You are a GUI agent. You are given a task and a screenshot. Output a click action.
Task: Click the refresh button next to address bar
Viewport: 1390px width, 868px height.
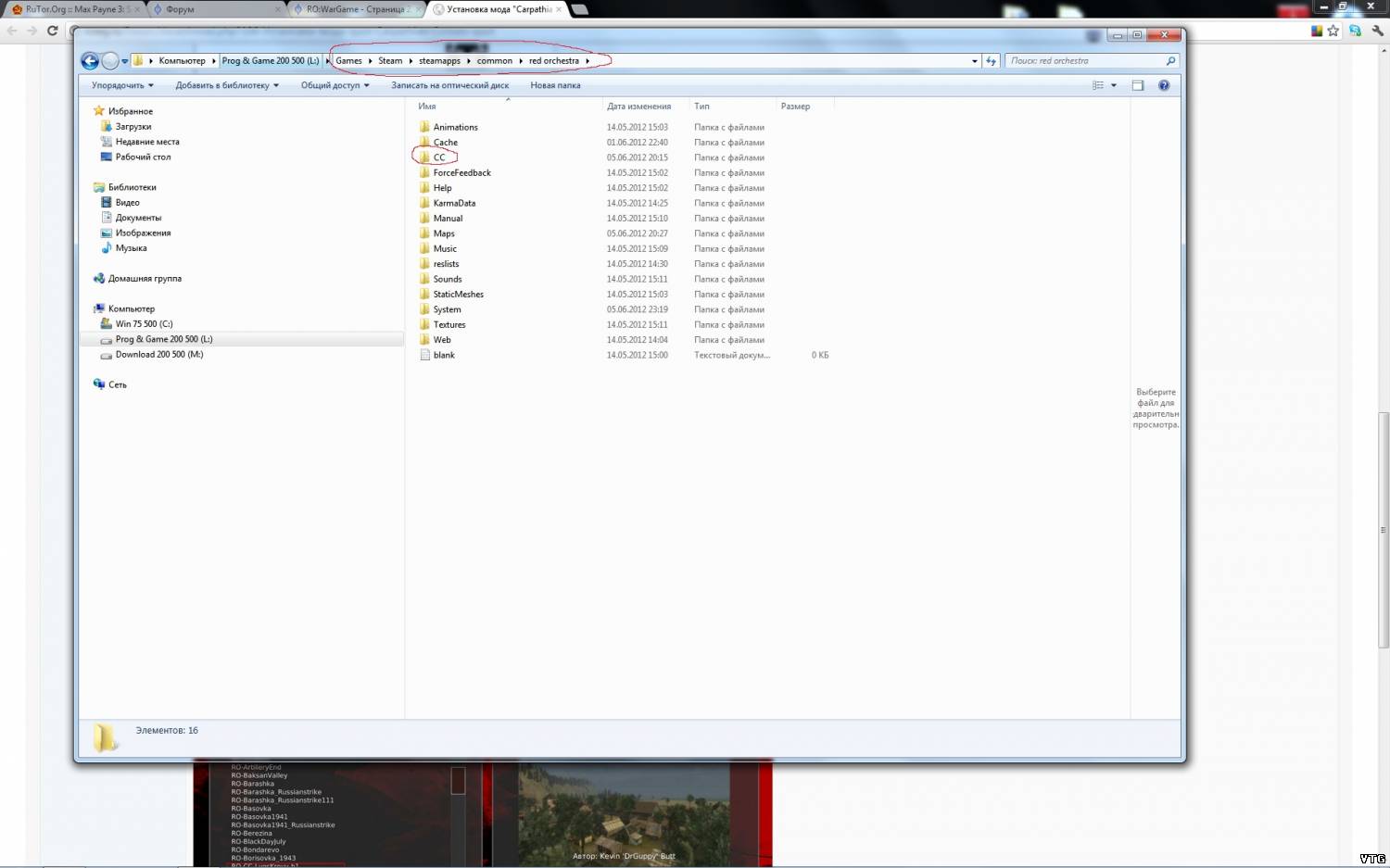[991, 61]
